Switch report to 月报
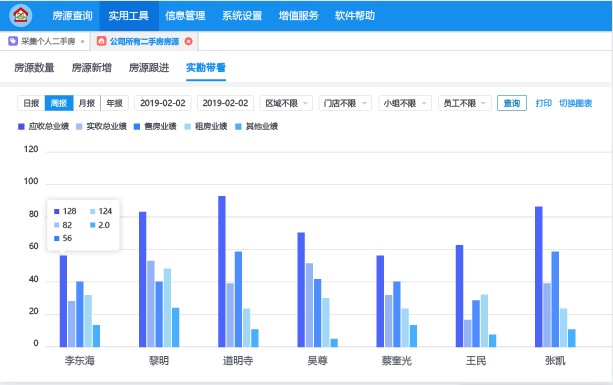 pos(87,103)
